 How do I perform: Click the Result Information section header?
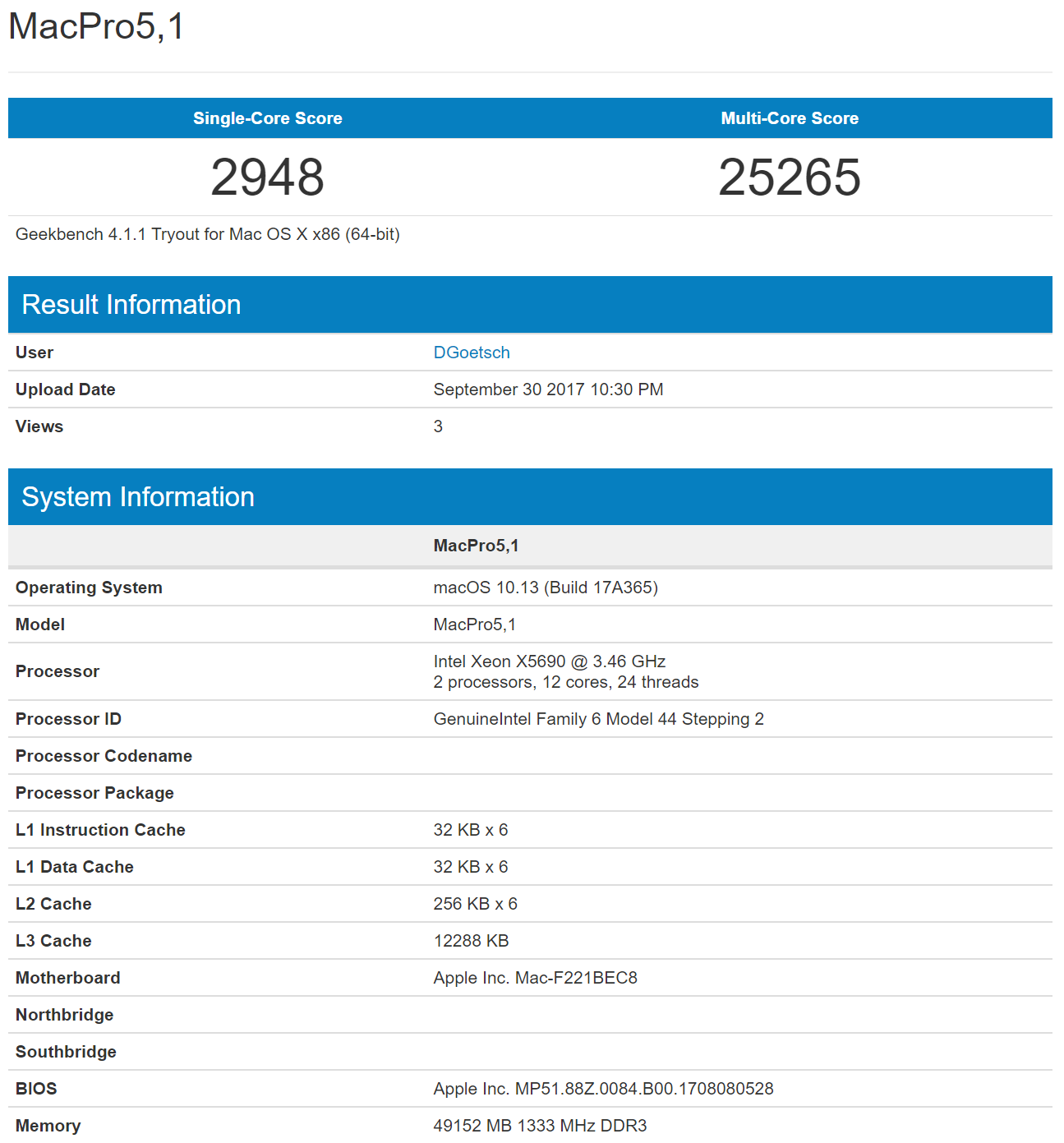coord(530,305)
